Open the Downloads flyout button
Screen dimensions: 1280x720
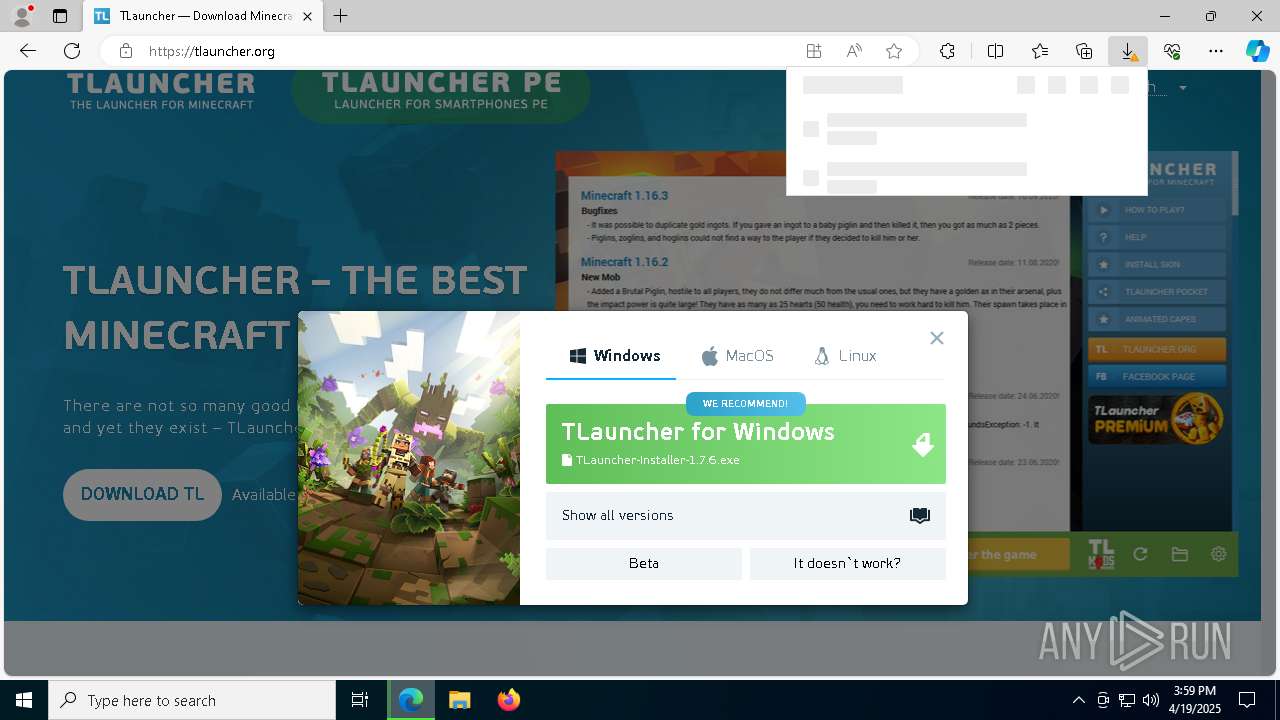tap(1128, 51)
